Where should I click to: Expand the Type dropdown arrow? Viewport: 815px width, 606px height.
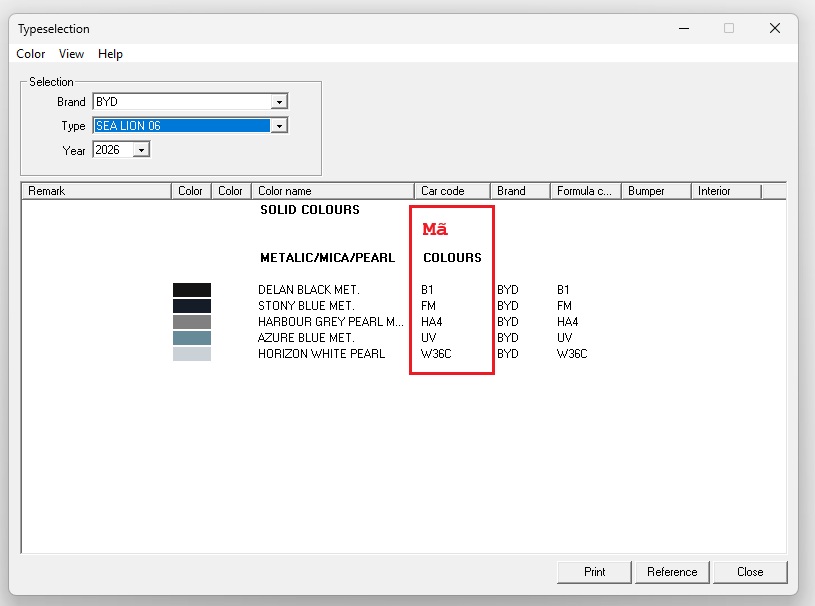point(279,126)
